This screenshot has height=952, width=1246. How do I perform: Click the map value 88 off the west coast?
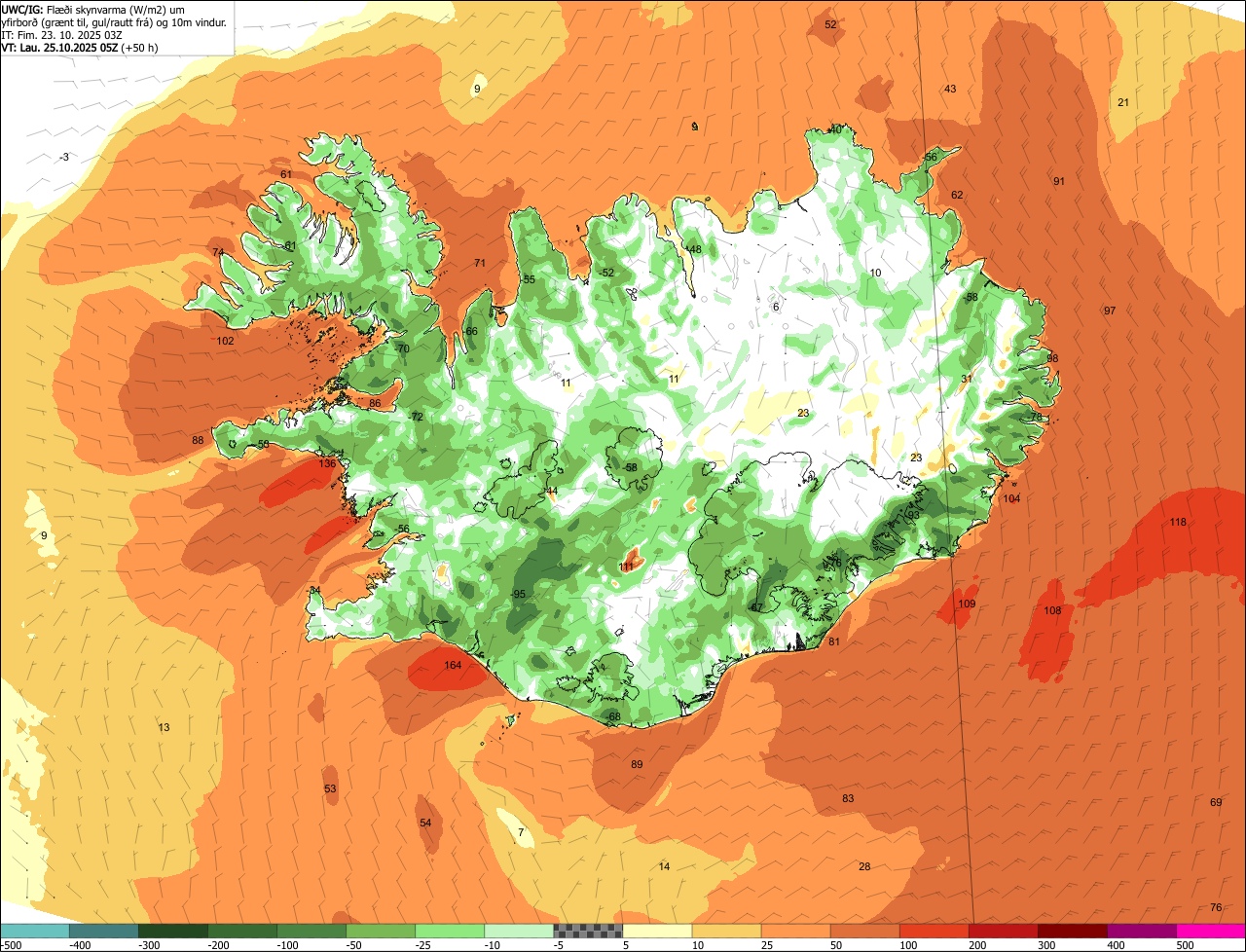coord(198,441)
